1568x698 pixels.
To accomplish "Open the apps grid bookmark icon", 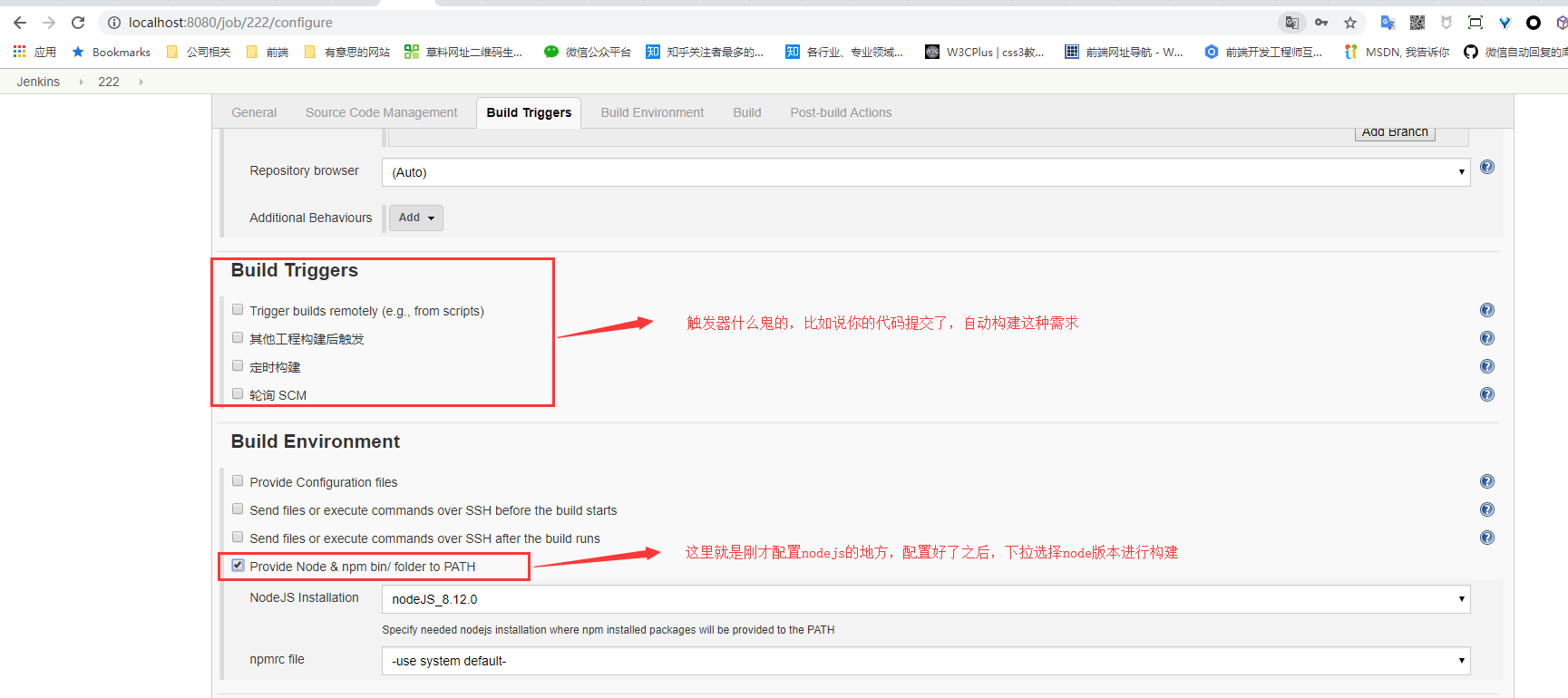I will (19, 52).
